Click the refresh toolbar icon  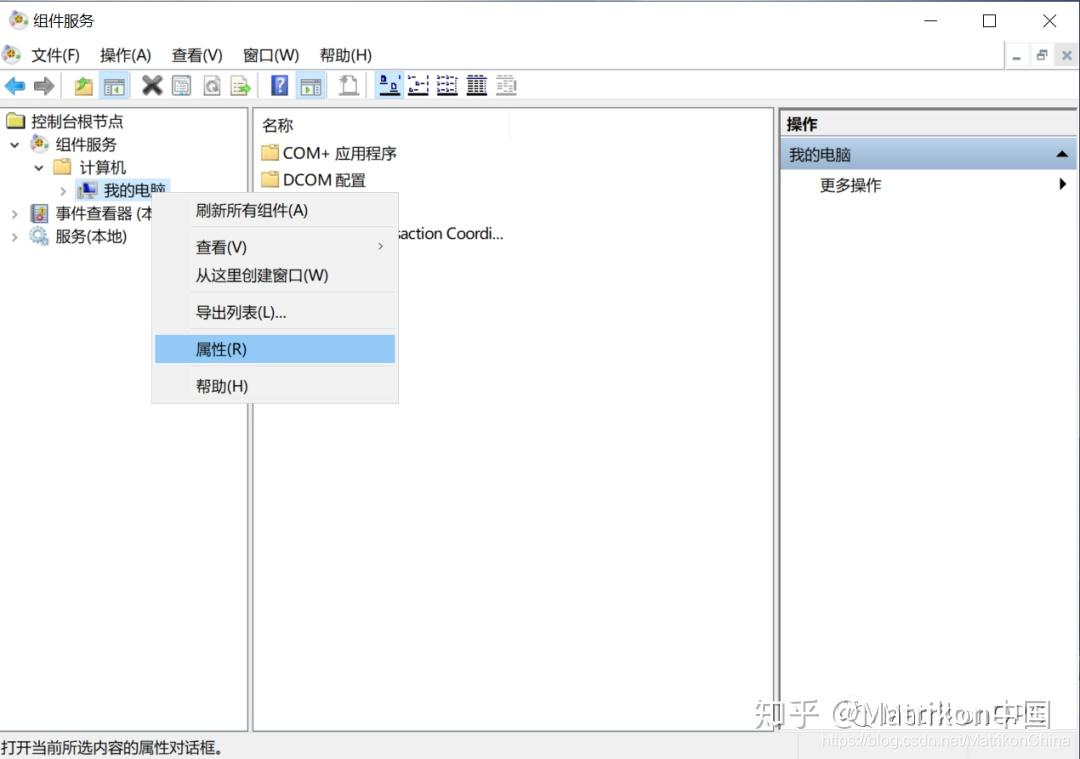(x=211, y=85)
